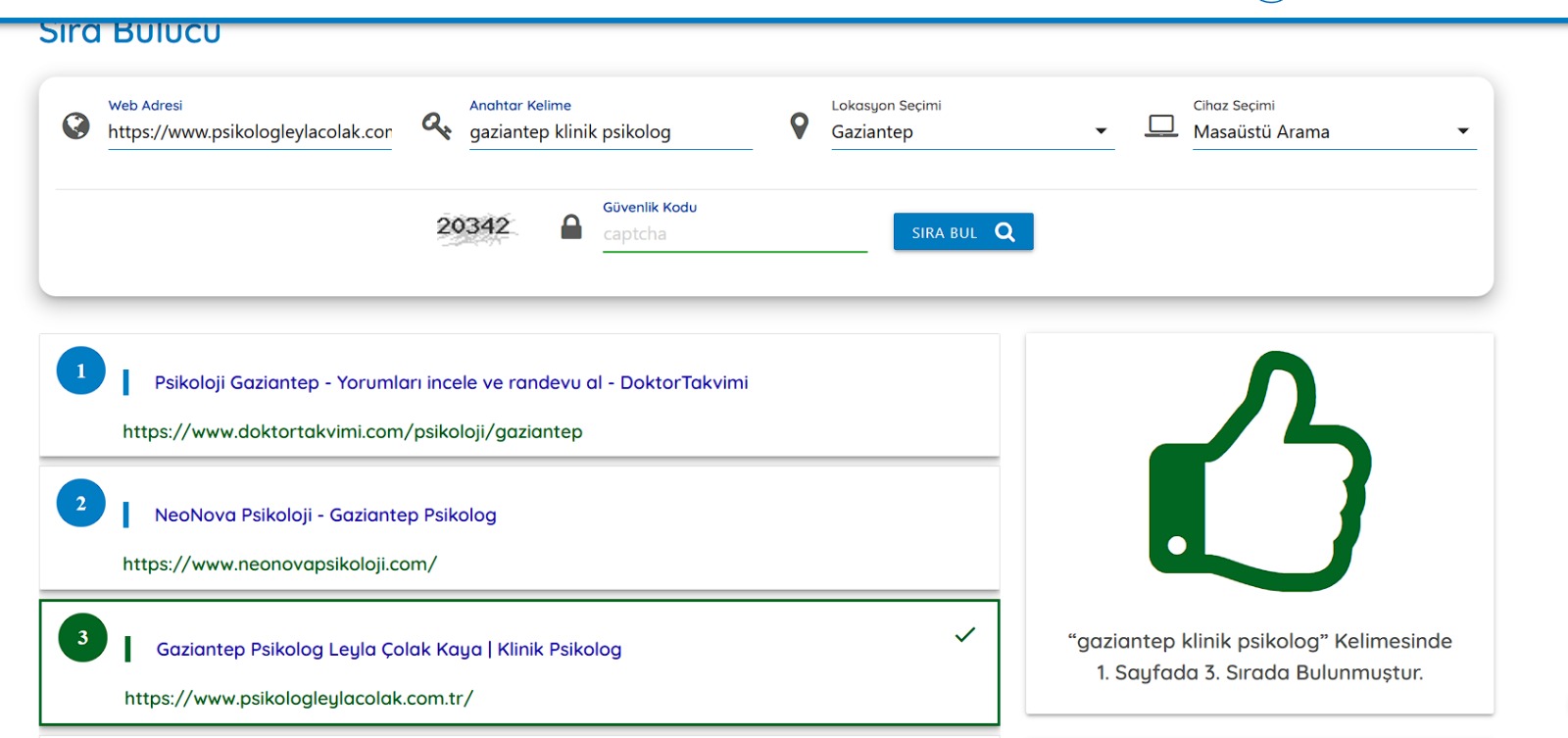Click the green thumbs-up icon
Viewport: 1568px width, 738px height.
[x=1259, y=472]
